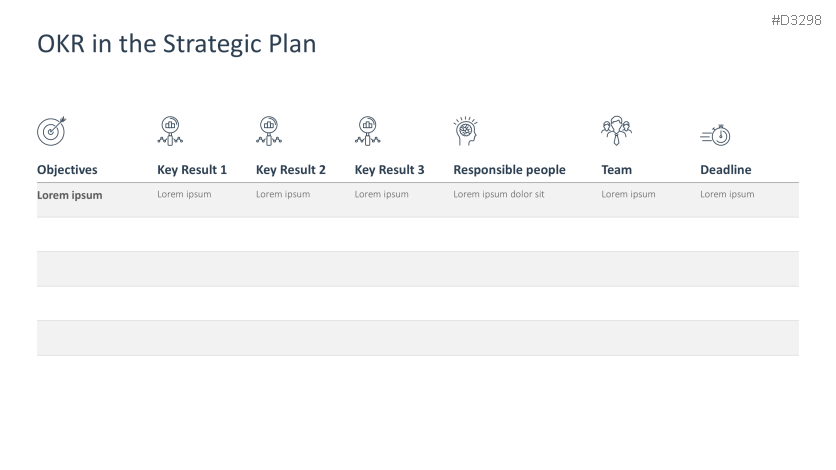The width and height of the screenshot is (836, 470).
Task: Click the #D3298 slide code label
Action: (x=796, y=19)
